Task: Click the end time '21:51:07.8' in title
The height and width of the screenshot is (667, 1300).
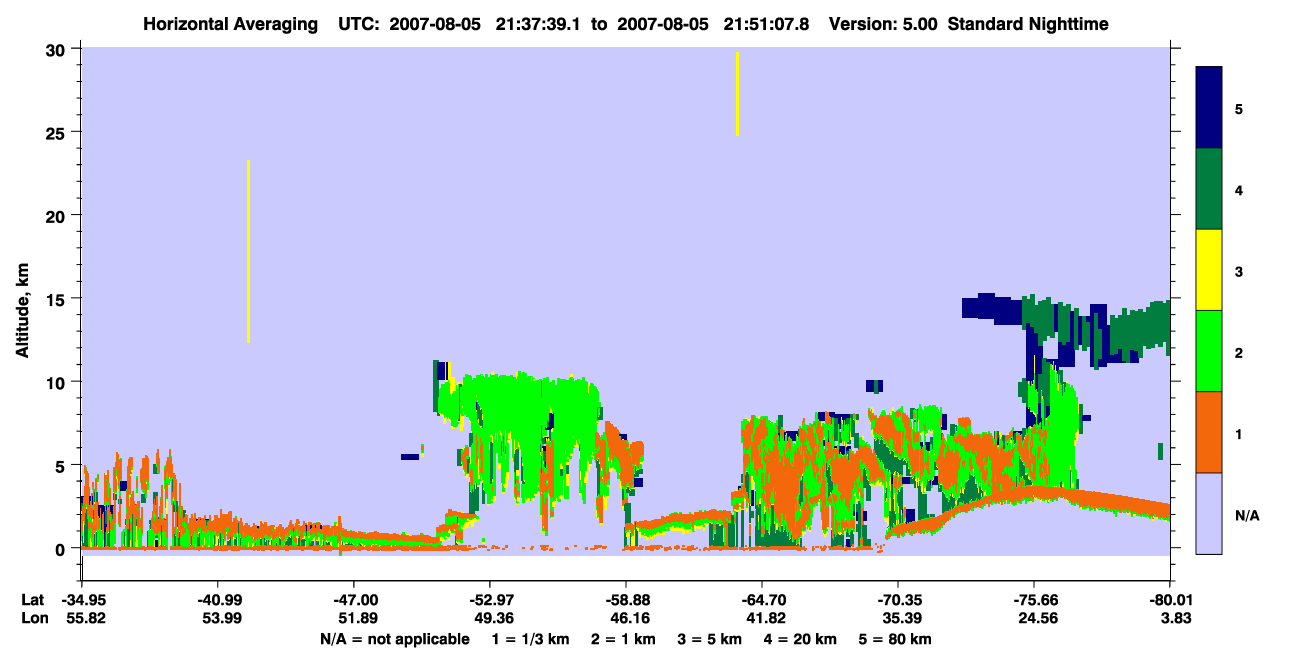Action: 768,23
